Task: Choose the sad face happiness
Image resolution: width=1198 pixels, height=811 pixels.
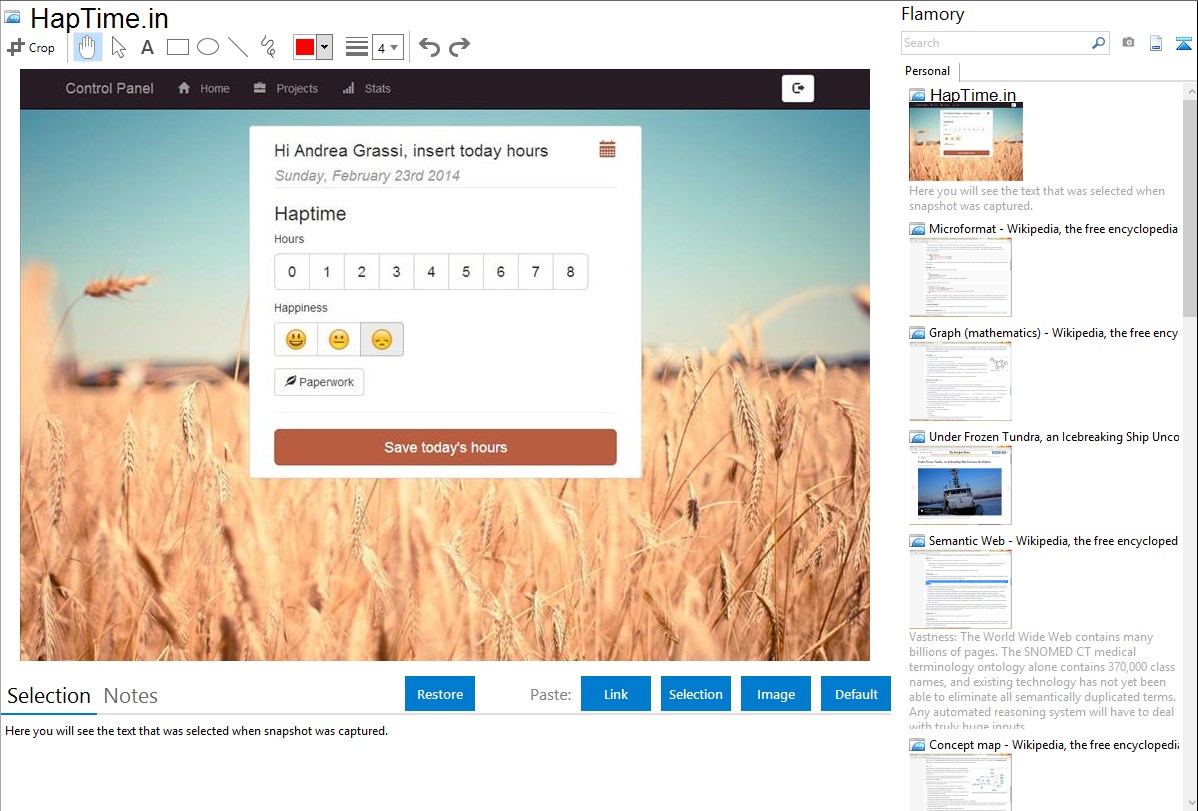Action: coord(381,339)
